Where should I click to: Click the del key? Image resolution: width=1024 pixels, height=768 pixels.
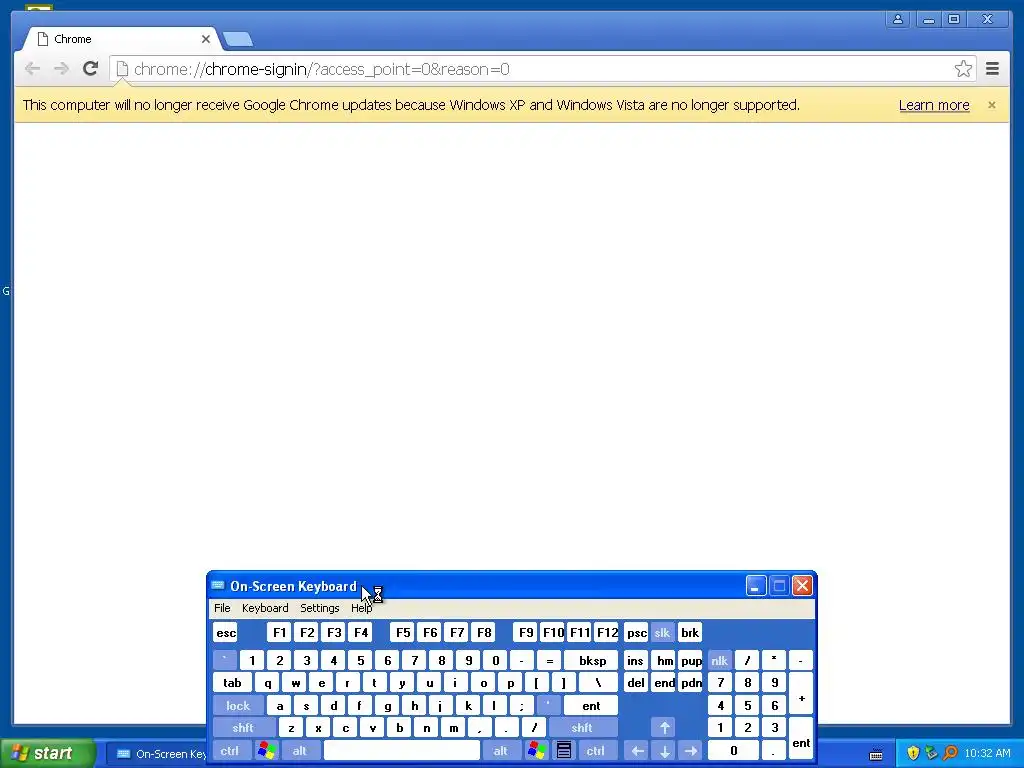coord(635,683)
